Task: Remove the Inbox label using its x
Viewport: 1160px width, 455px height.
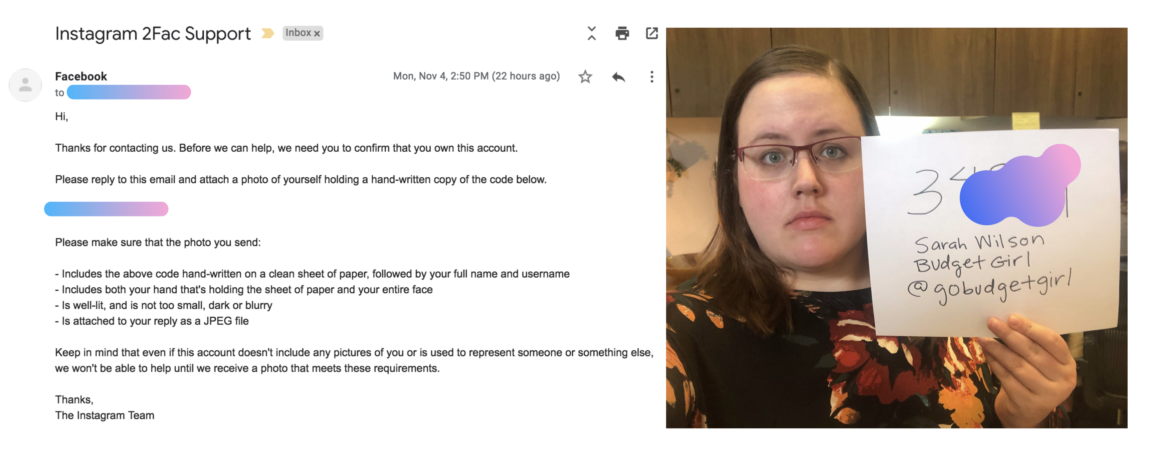Action: (317, 33)
